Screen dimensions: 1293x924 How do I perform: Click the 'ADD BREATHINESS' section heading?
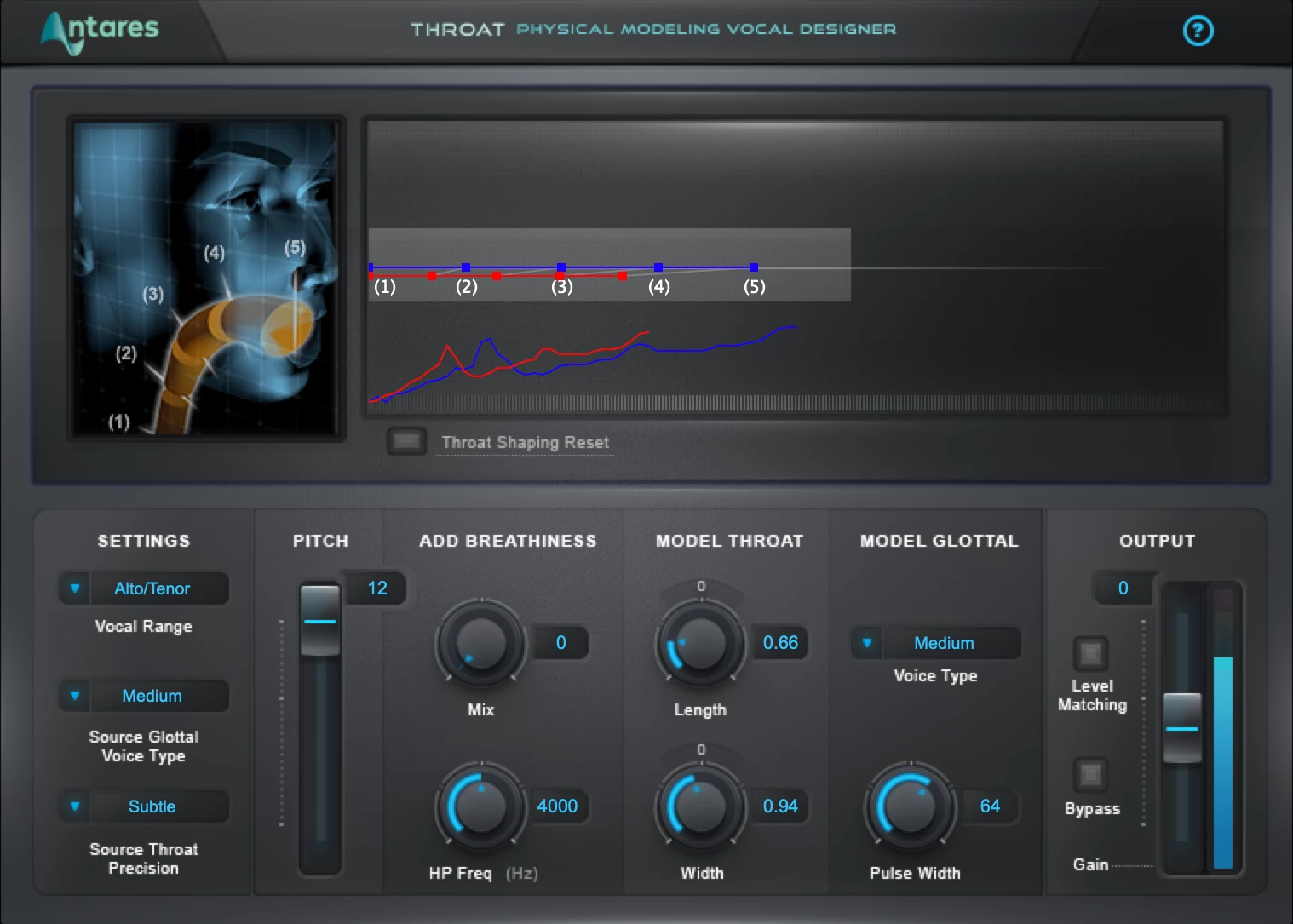click(x=508, y=541)
